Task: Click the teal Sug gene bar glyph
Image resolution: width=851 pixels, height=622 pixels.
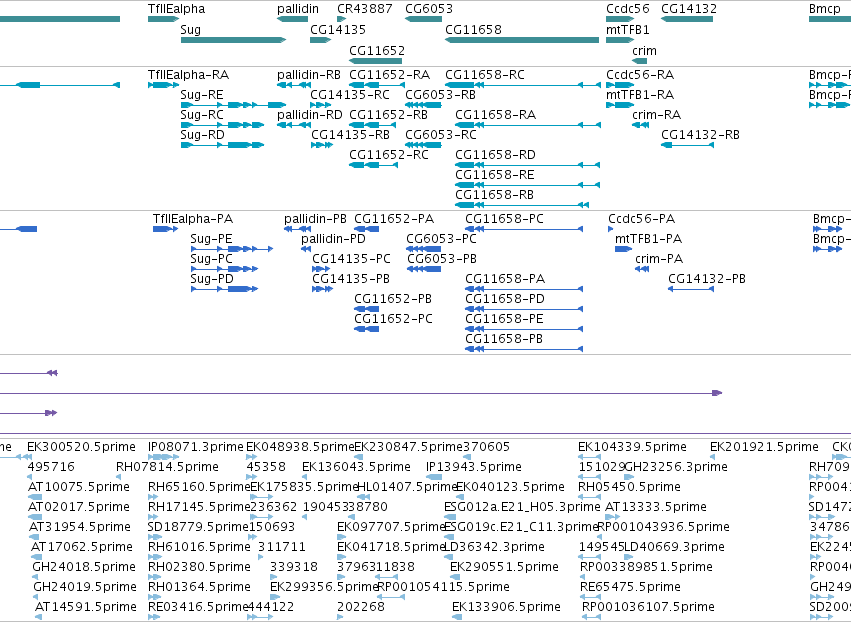Action: (x=233, y=40)
